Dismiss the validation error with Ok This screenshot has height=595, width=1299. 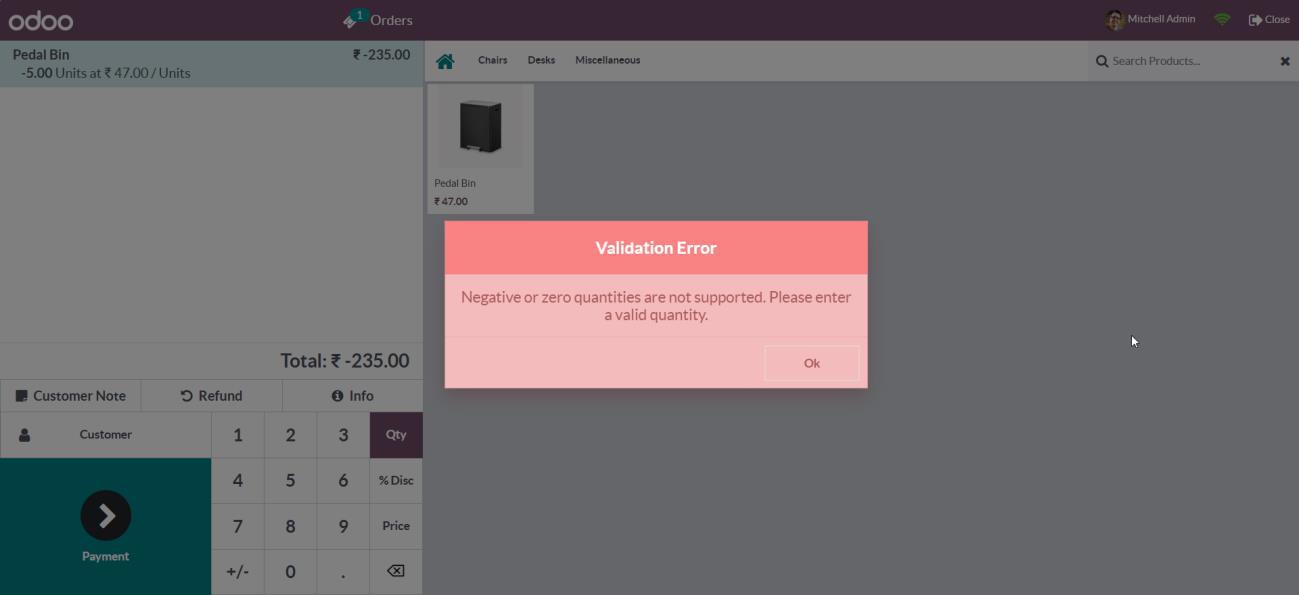tap(811, 363)
